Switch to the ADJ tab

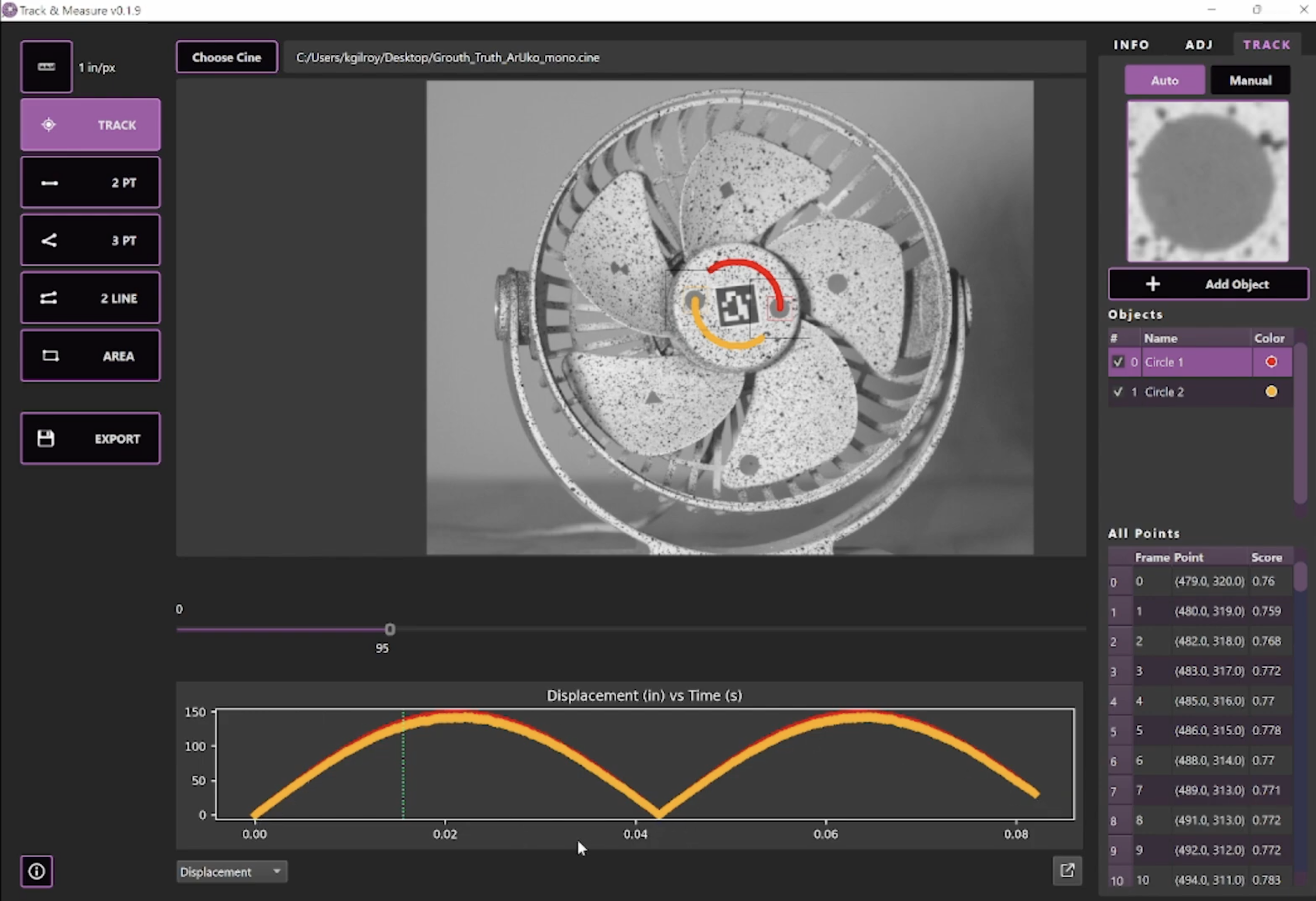pos(1199,45)
